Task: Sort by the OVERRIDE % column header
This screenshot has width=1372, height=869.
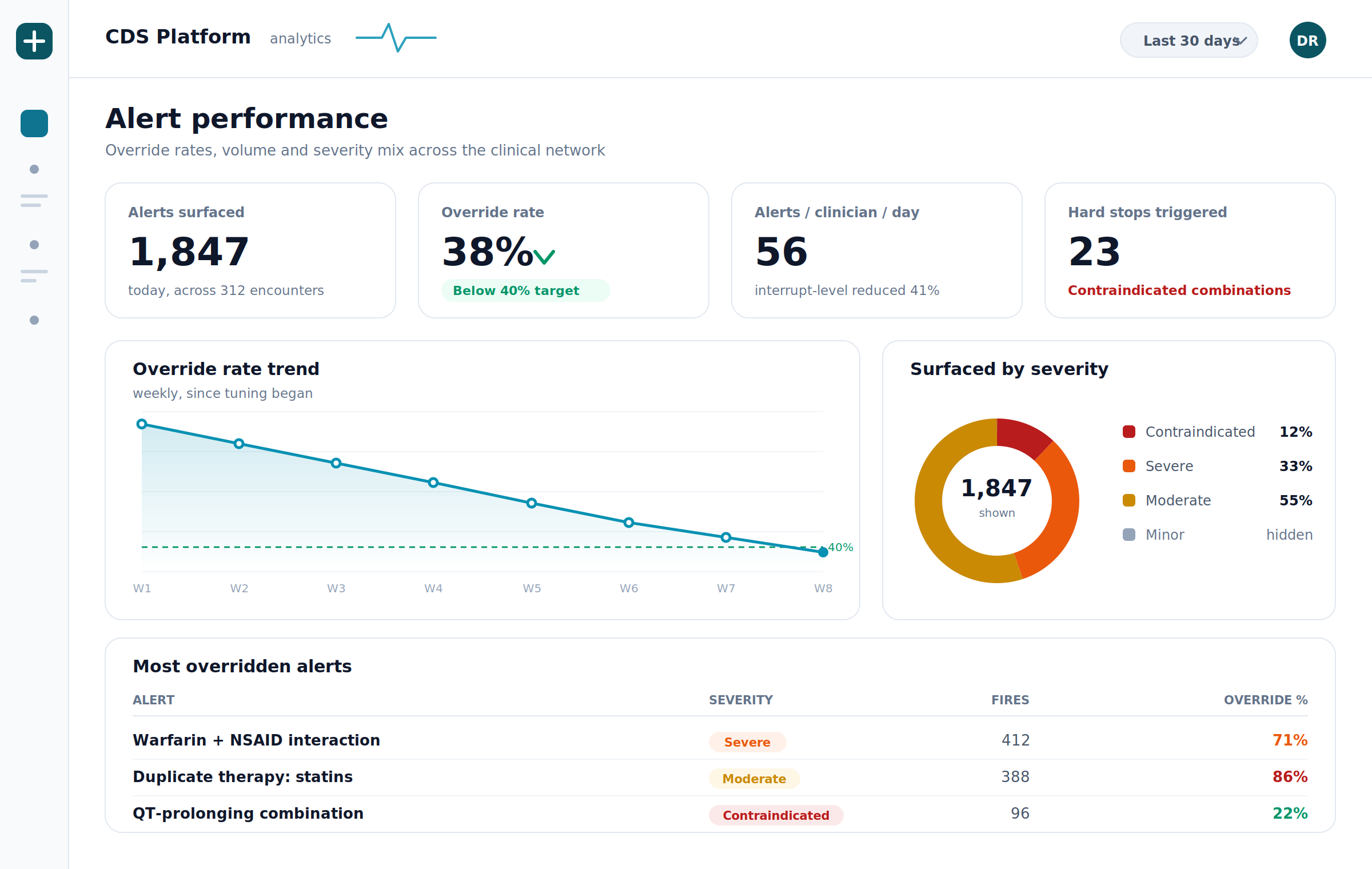Action: 1266,700
